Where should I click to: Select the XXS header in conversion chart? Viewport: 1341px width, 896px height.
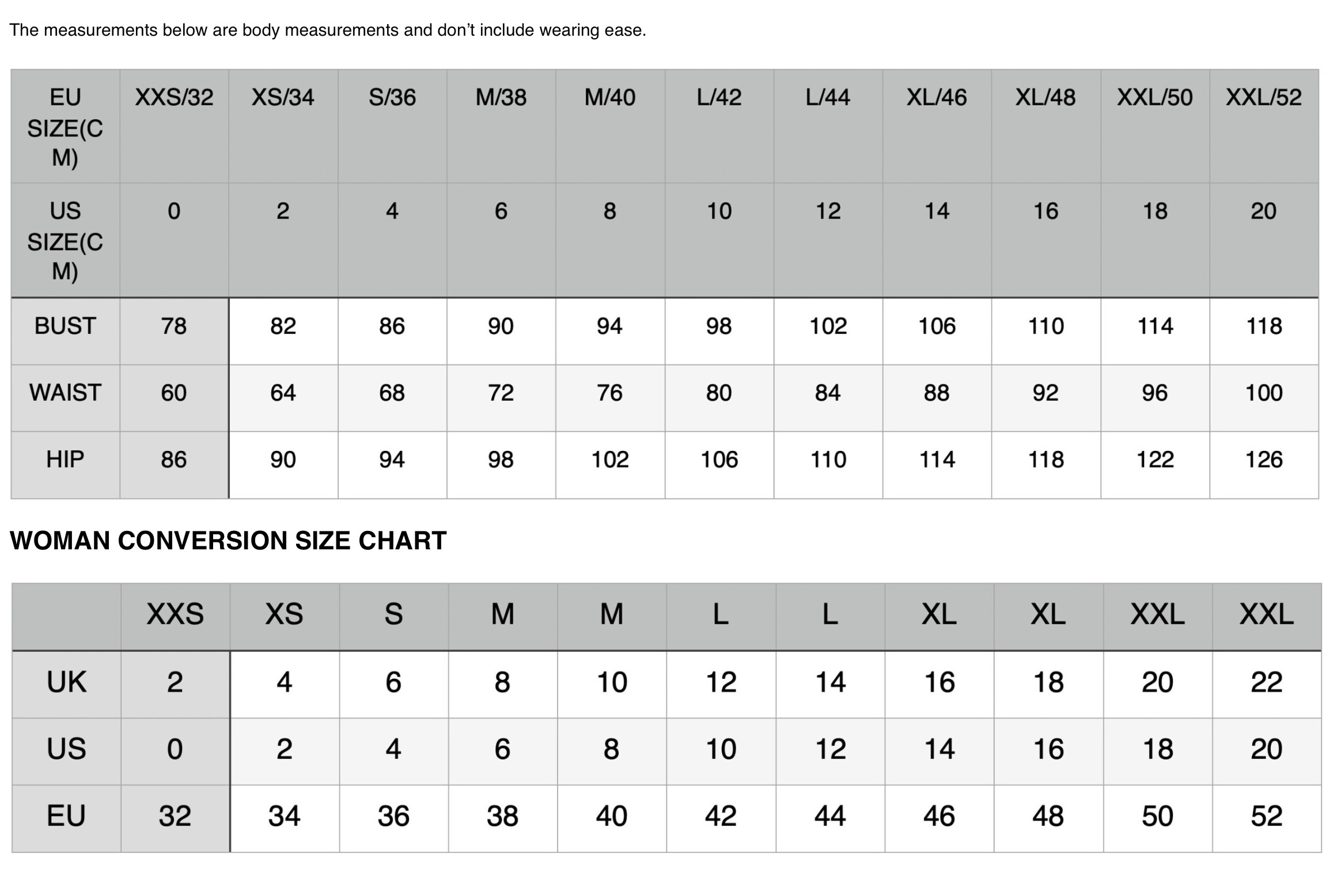(175, 614)
